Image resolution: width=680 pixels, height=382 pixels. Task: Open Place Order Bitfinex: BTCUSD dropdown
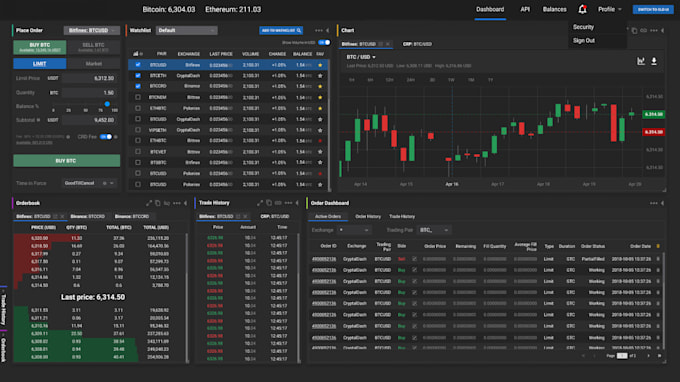pyautogui.click(x=92, y=30)
